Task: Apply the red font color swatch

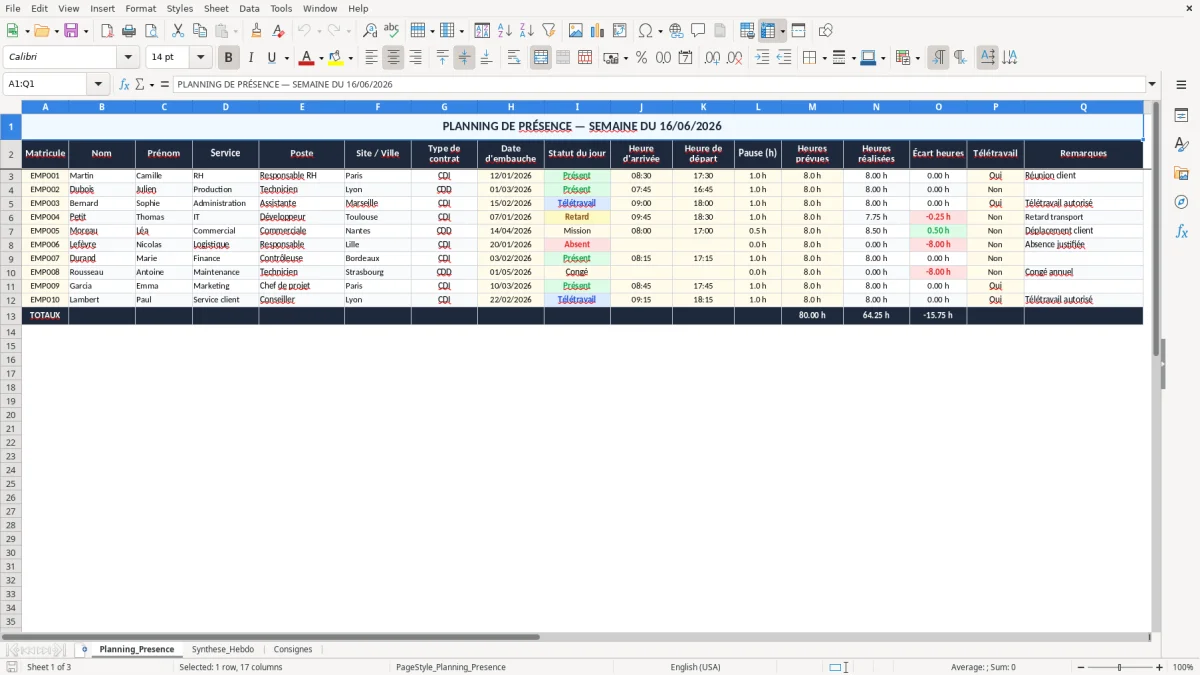Action: click(307, 58)
